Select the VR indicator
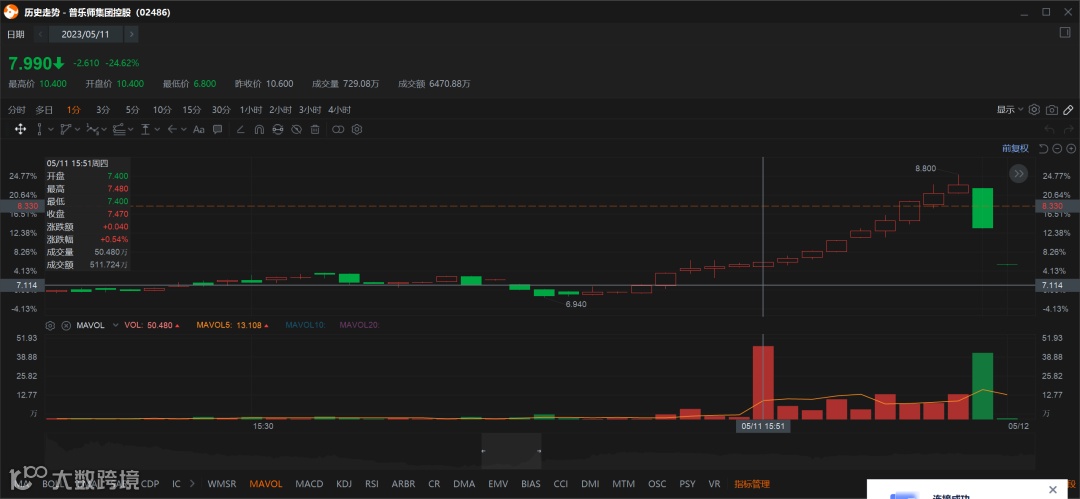 (x=714, y=484)
